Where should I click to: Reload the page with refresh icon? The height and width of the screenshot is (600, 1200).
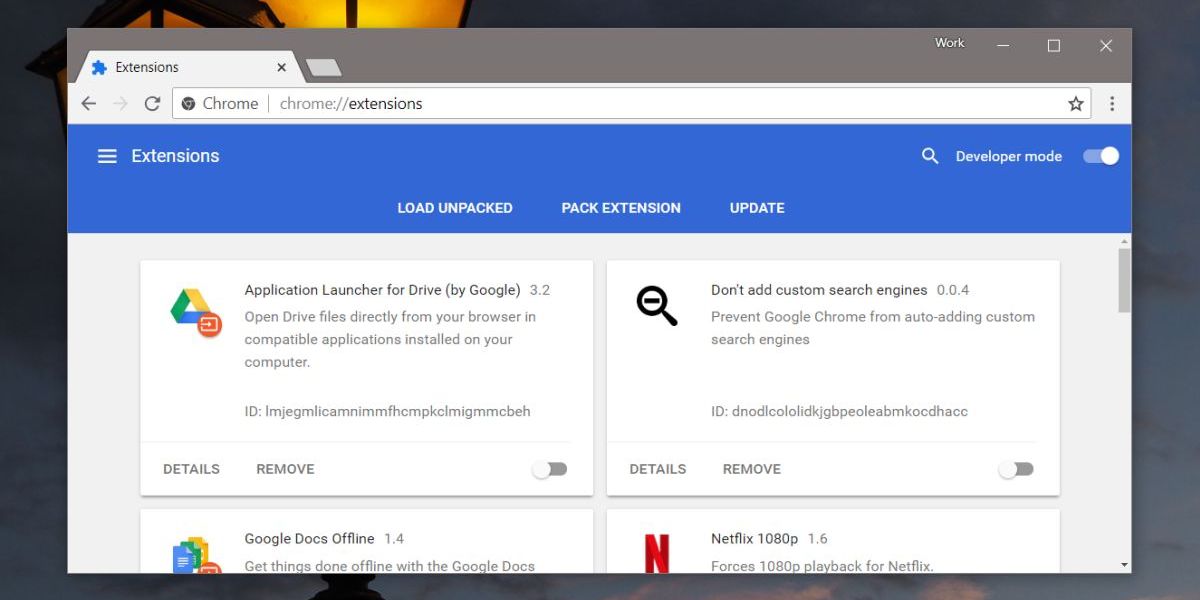pyautogui.click(x=153, y=104)
